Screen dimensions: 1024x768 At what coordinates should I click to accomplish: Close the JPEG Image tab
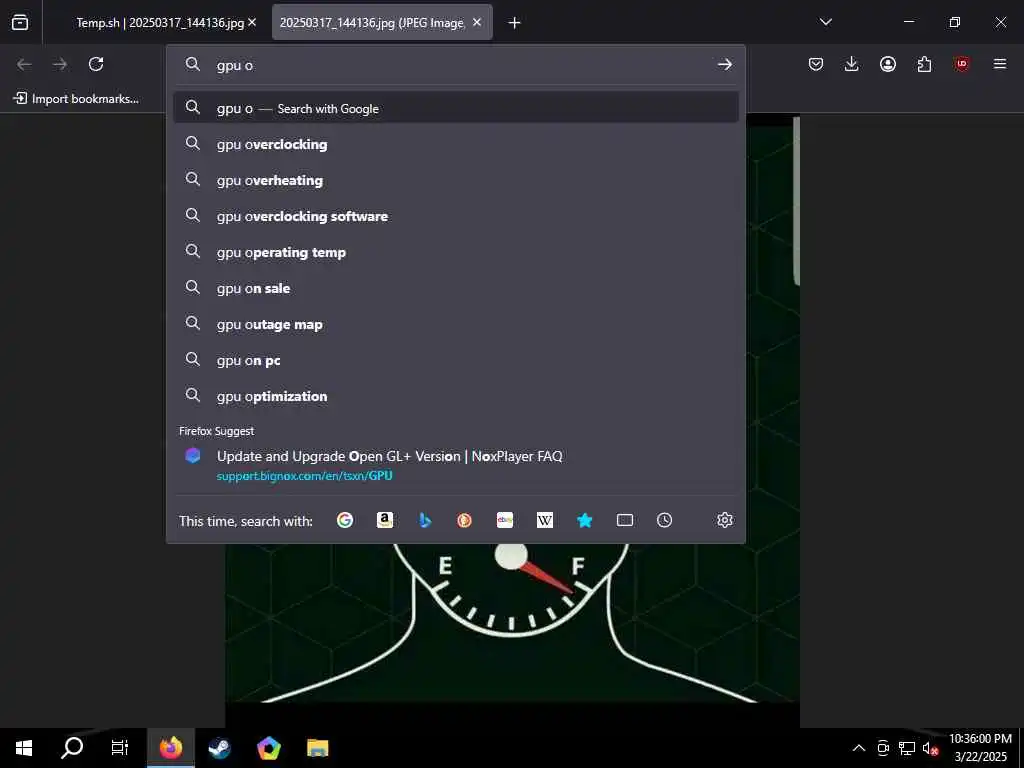pos(477,22)
